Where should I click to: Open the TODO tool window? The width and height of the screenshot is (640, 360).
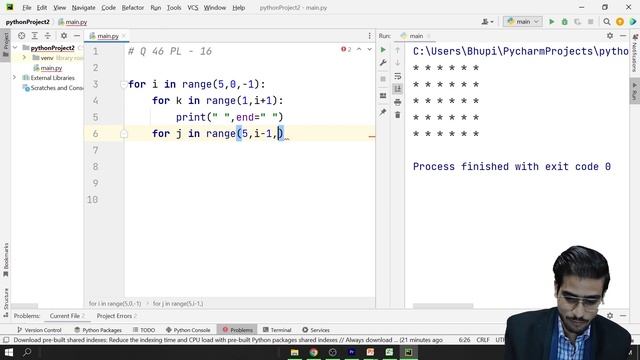point(144,330)
